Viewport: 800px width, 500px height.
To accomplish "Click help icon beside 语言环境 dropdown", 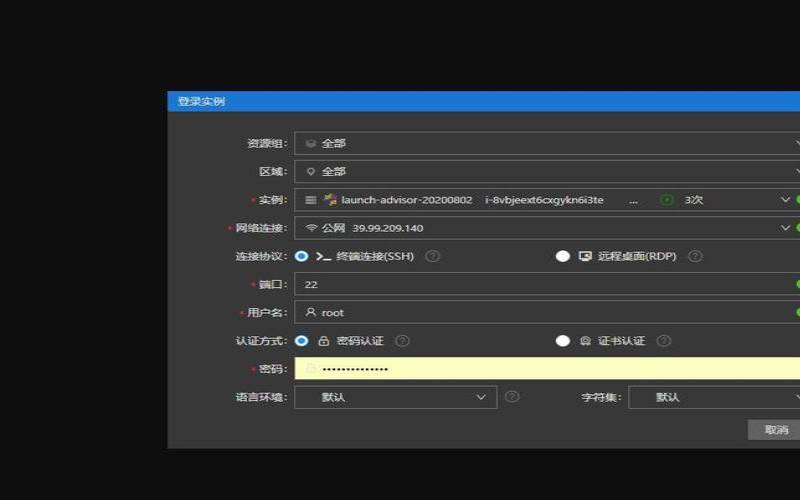I will 512,396.
